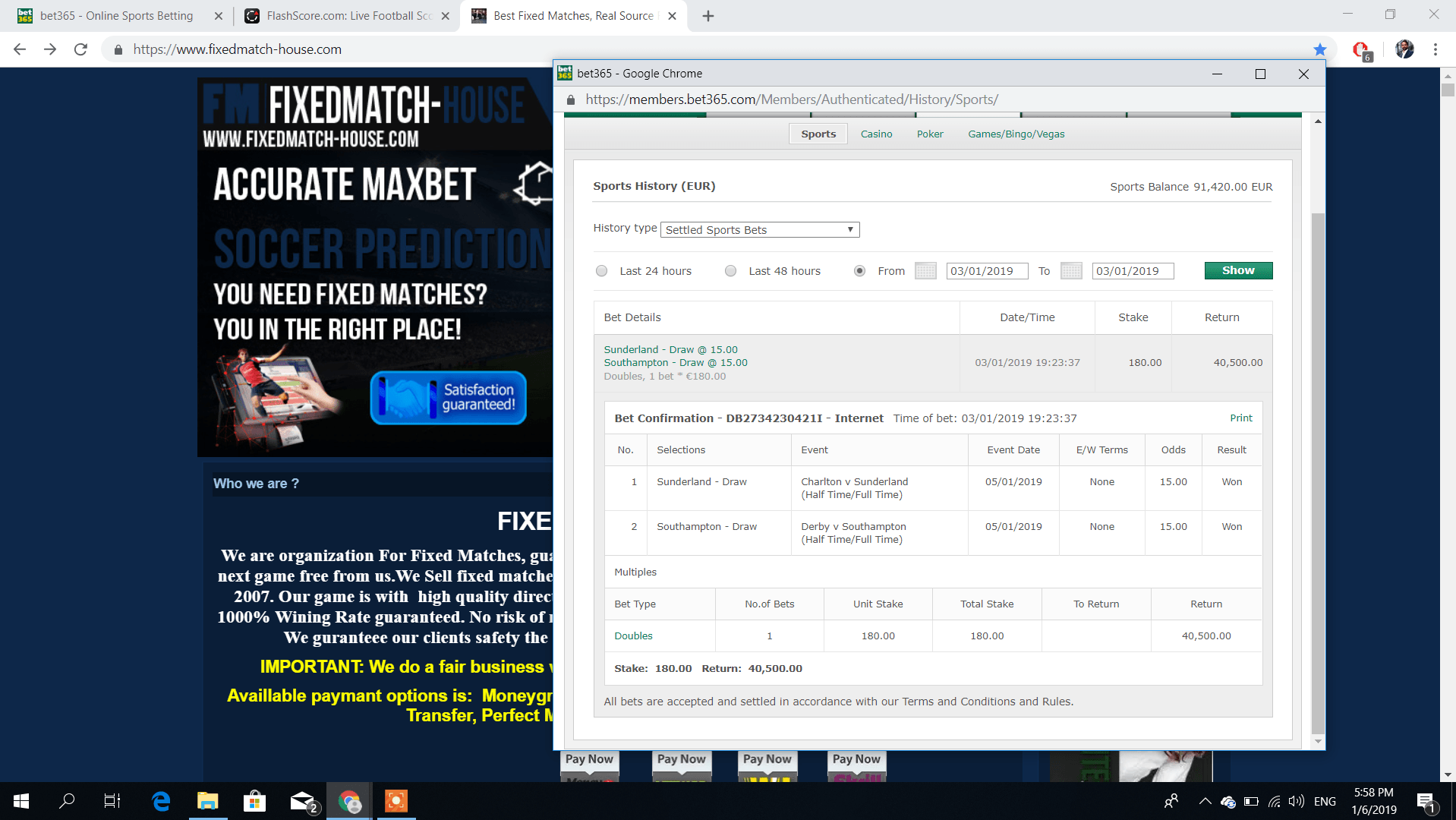Image resolution: width=1456 pixels, height=820 pixels.
Task: Click the To date calendar icon
Action: pos(1071,271)
